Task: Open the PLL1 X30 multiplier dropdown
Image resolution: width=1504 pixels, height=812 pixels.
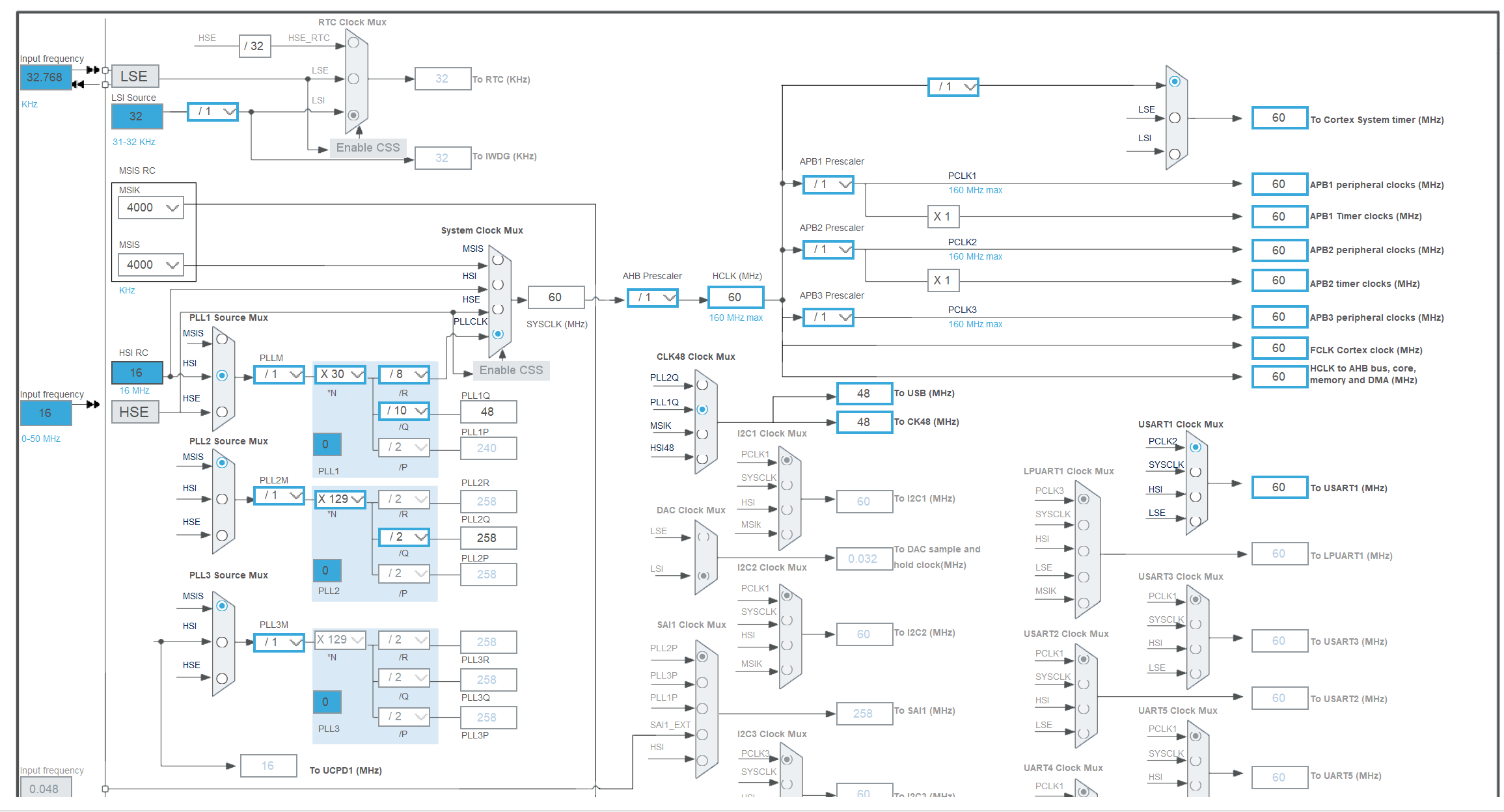Action: (340, 374)
